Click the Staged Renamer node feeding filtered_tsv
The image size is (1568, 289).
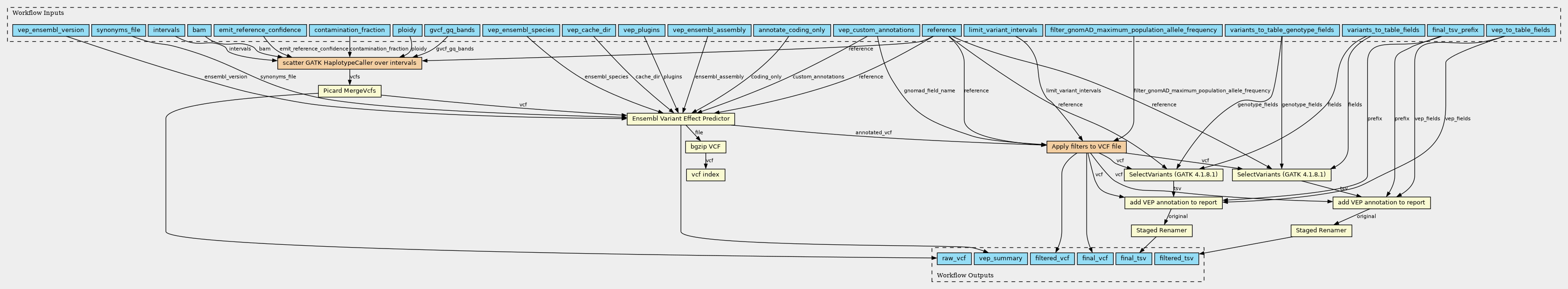coord(1322,231)
